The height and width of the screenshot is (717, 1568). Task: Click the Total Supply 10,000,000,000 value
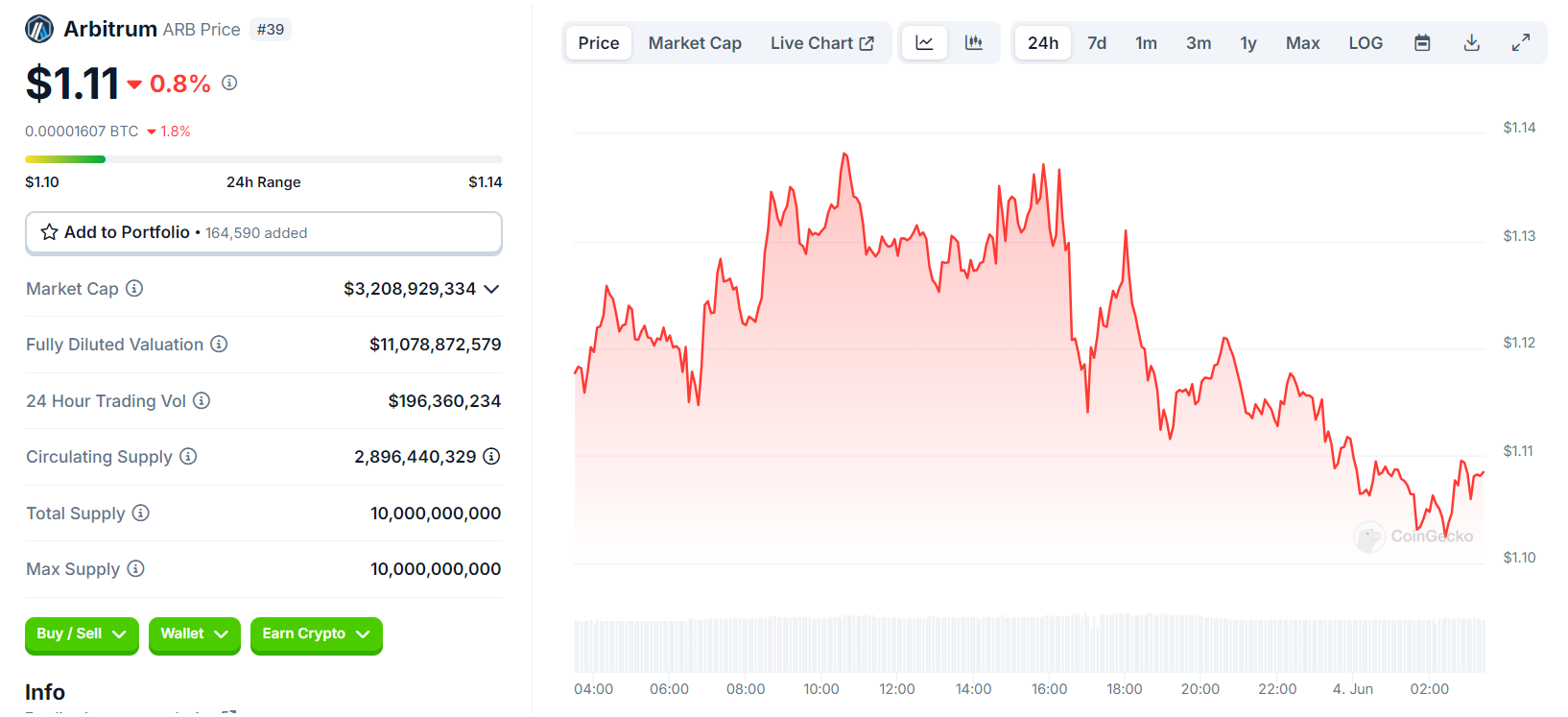[436, 514]
